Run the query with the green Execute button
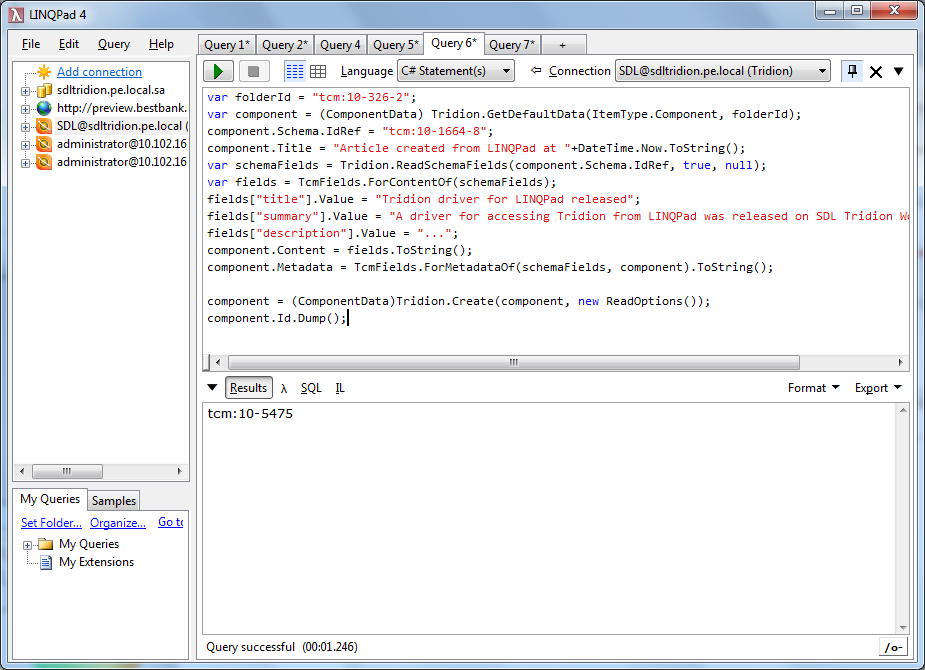925x670 pixels. point(219,71)
